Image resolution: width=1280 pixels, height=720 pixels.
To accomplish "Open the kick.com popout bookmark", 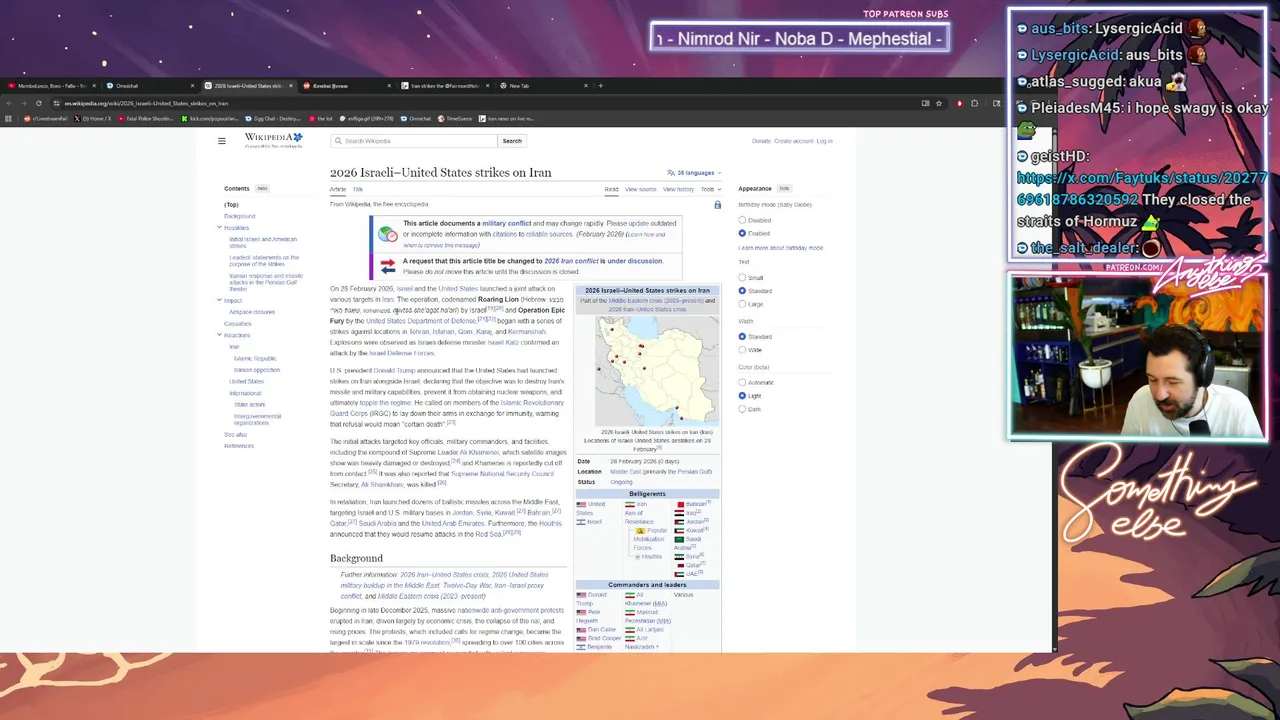I will coord(210,119).
